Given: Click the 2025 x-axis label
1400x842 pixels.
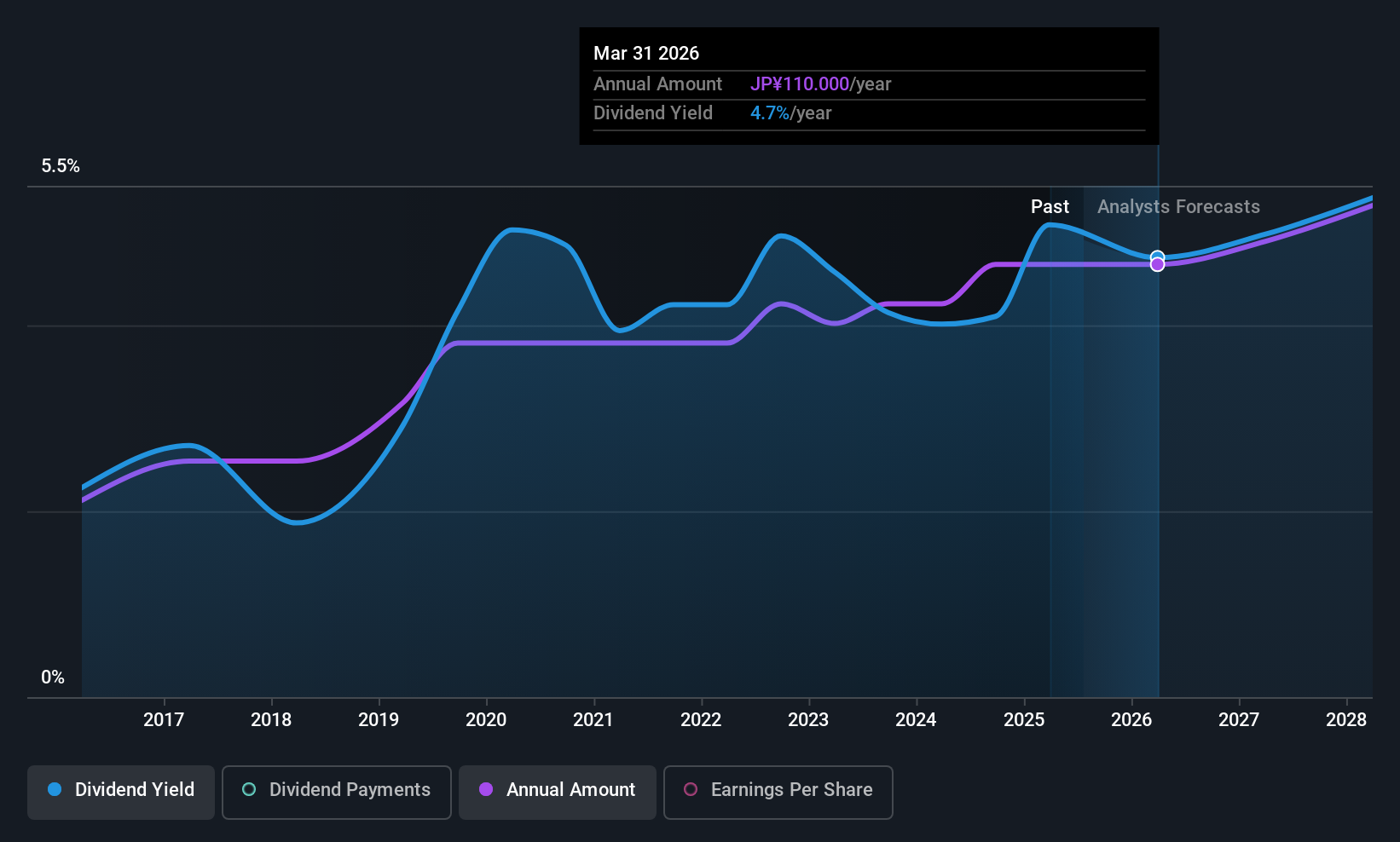Looking at the screenshot, I should (x=1024, y=720).
